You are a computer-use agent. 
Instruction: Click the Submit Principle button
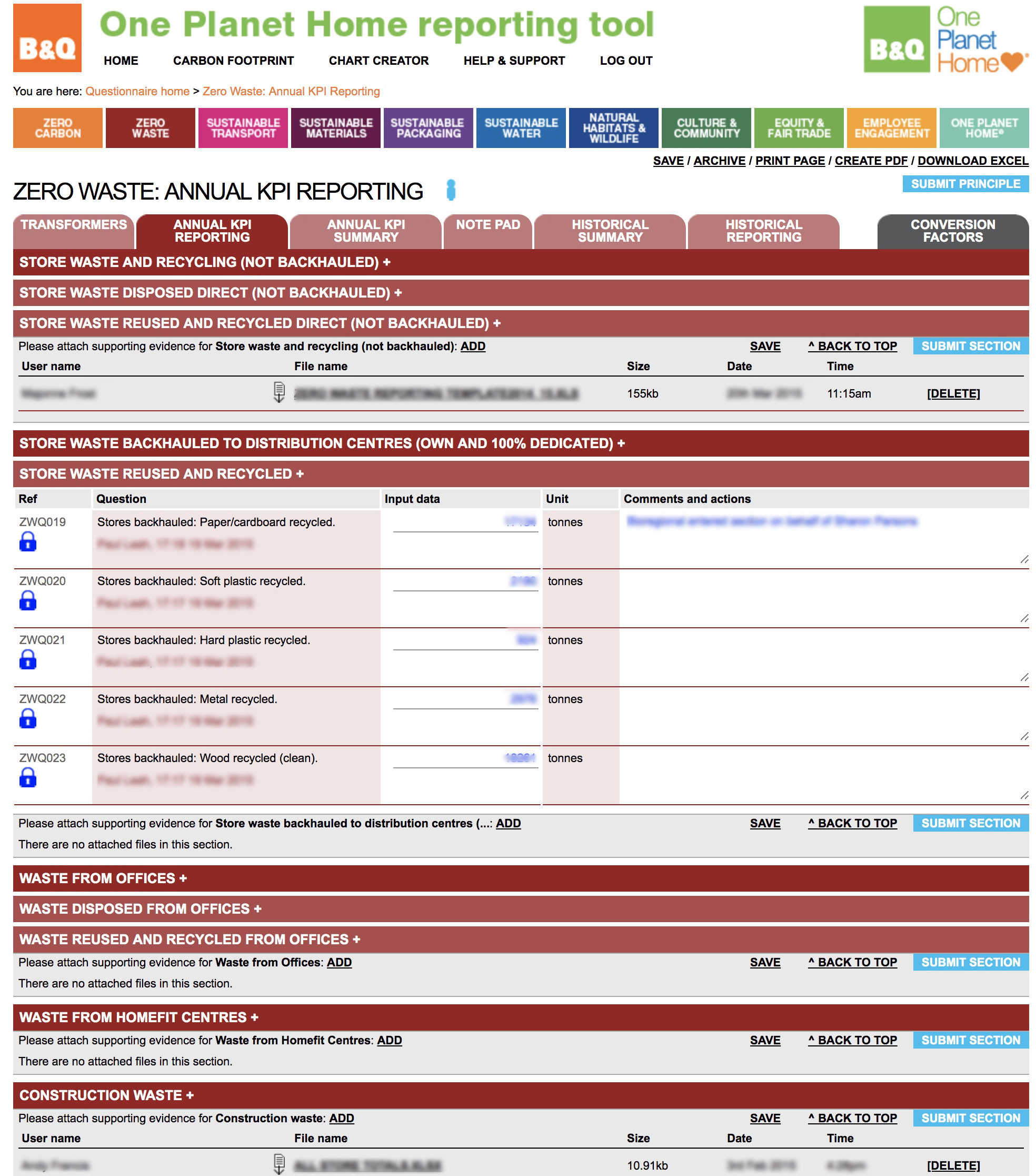point(965,184)
